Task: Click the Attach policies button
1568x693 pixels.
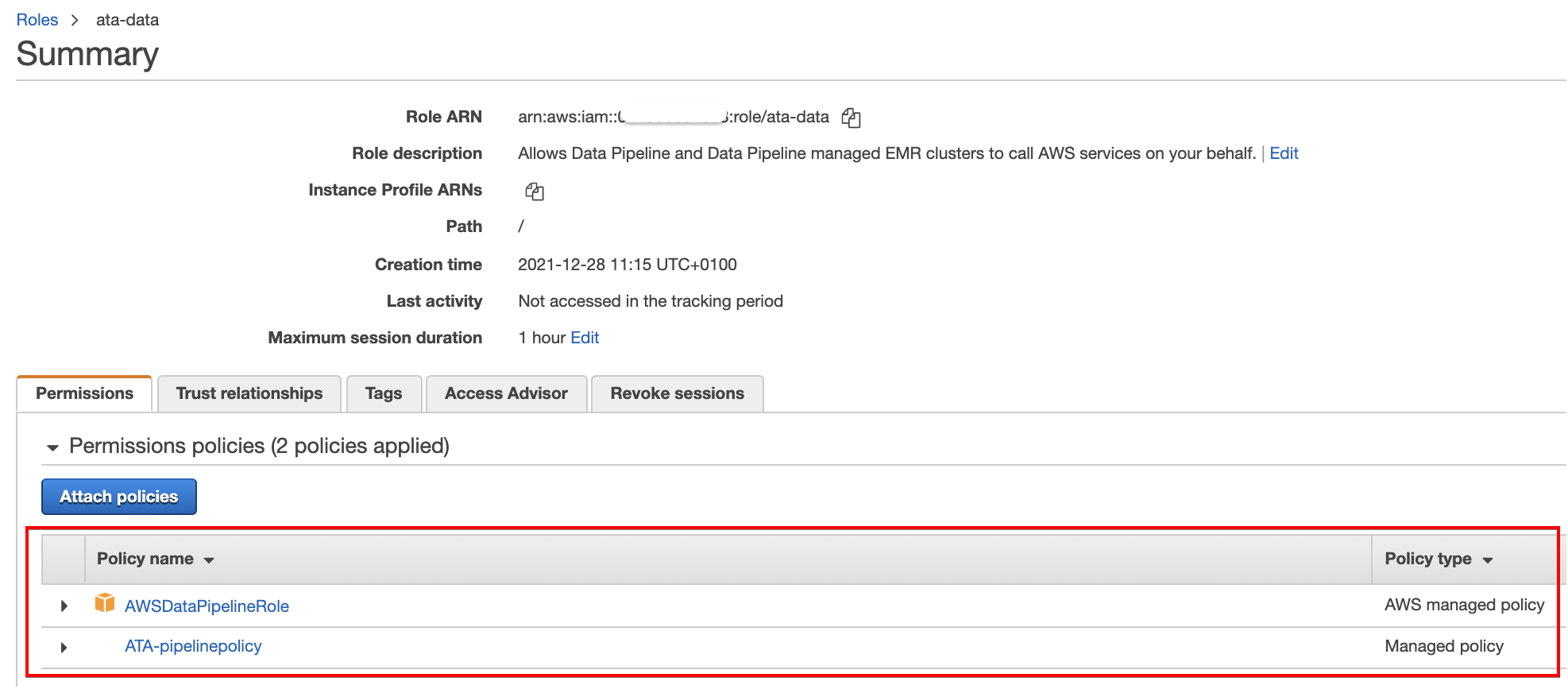Action: click(x=119, y=497)
